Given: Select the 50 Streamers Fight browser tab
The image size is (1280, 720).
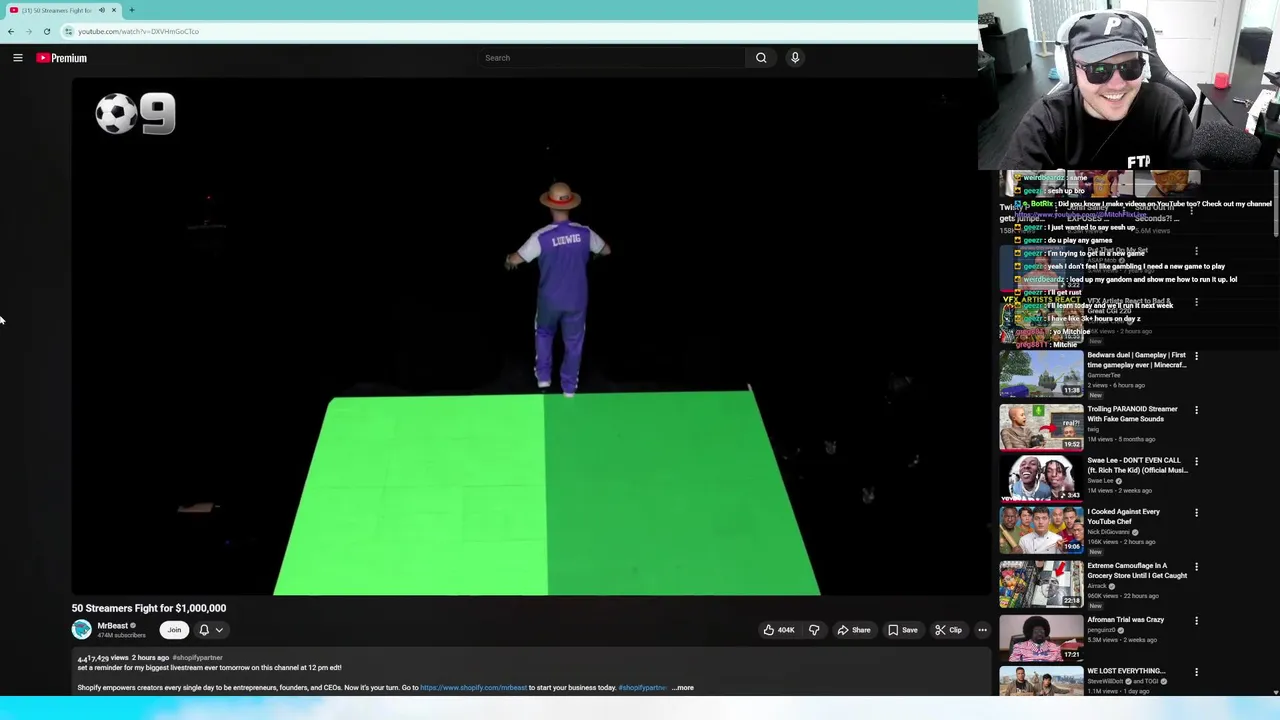Looking at the screenshot, I should coord(62,10).
